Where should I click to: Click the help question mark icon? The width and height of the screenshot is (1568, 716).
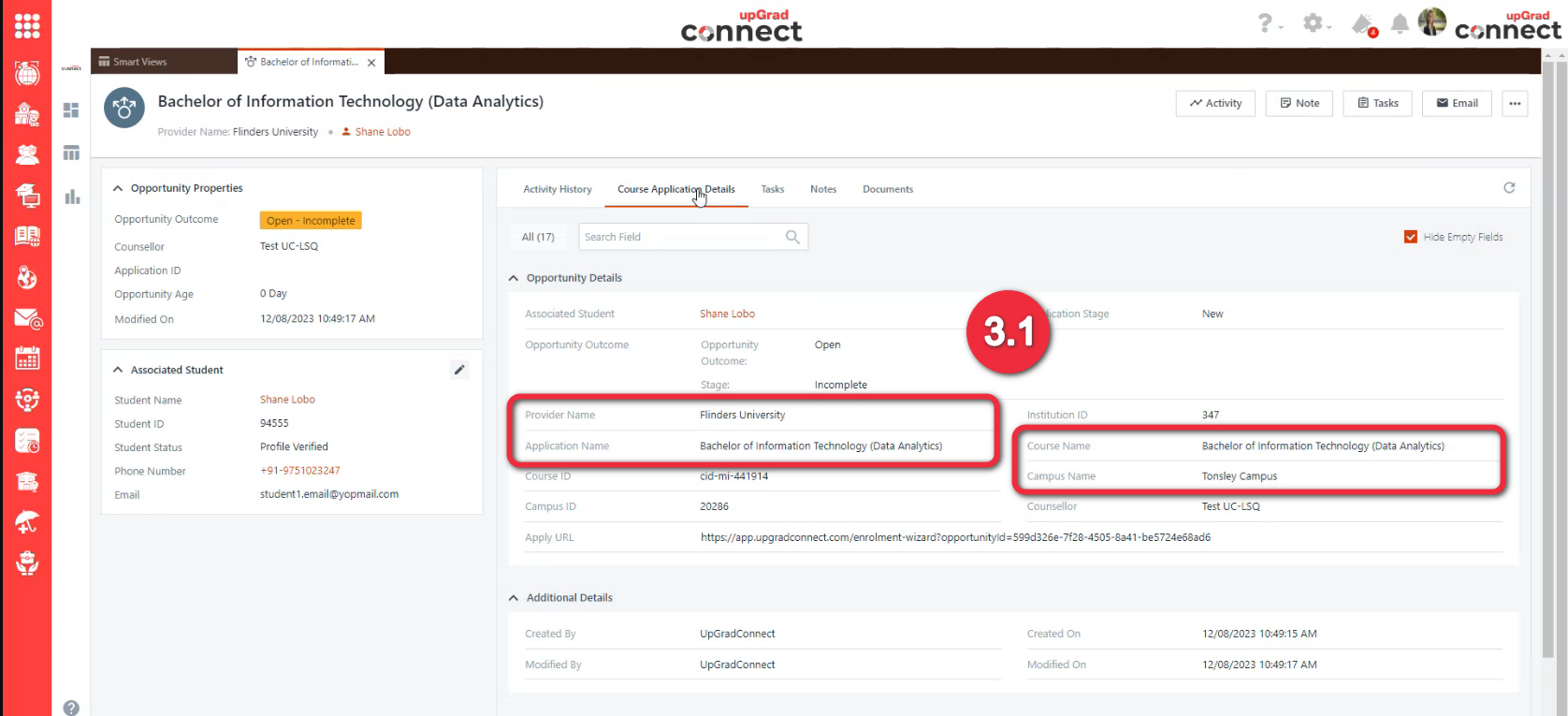click(x=1265, y=23)
